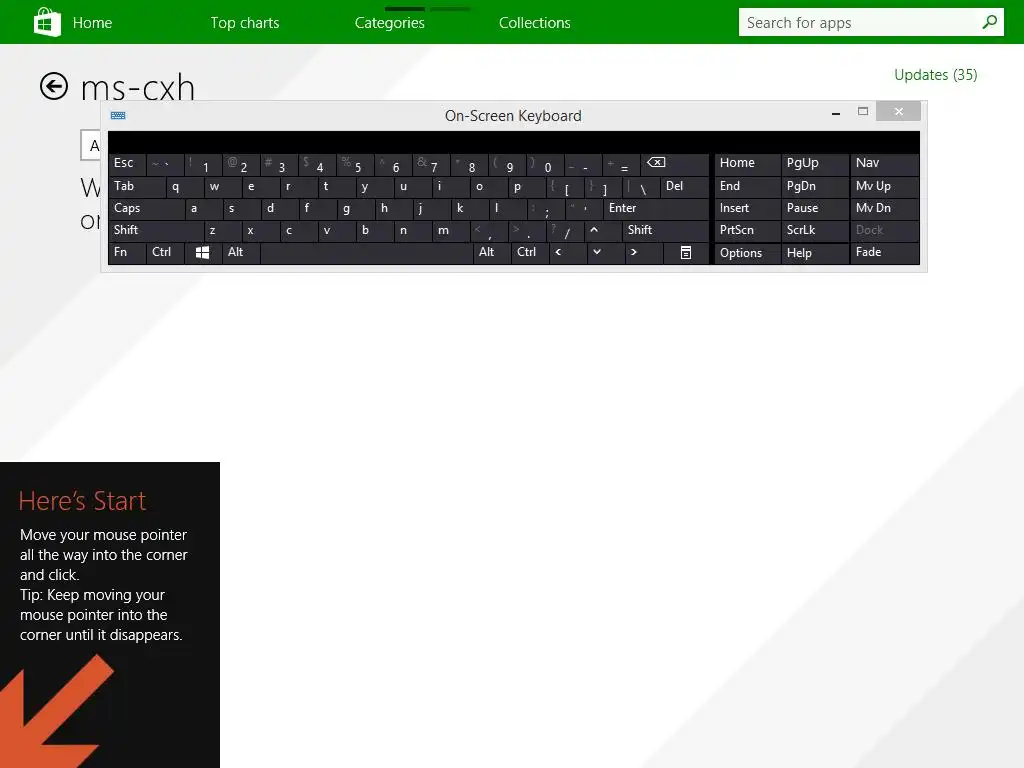This screenshot has width=1024, height=768.
Task: Click the Mv Up key
Action: (884, 187)
